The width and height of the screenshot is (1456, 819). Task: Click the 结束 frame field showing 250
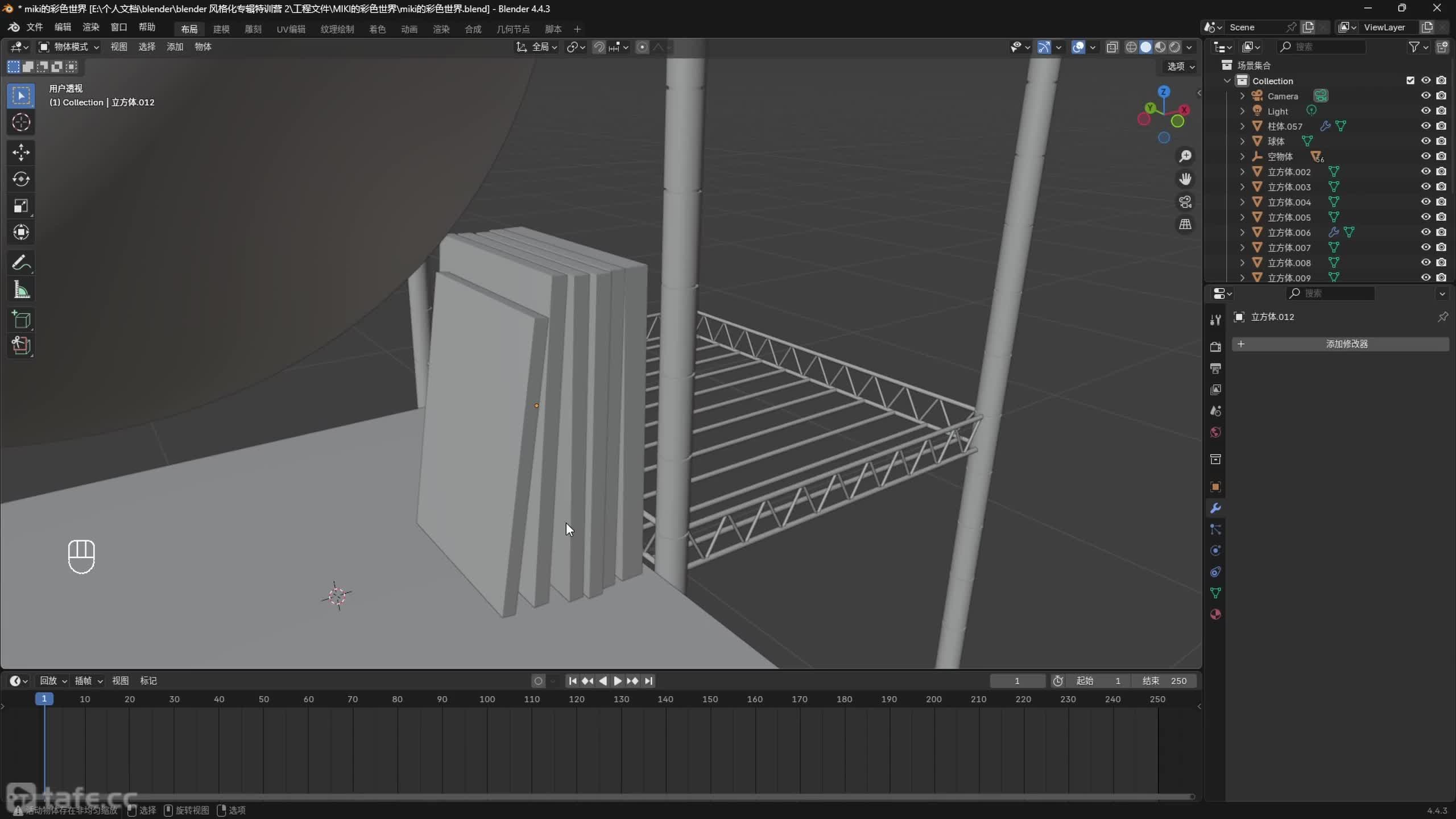tap(1164, 681)
